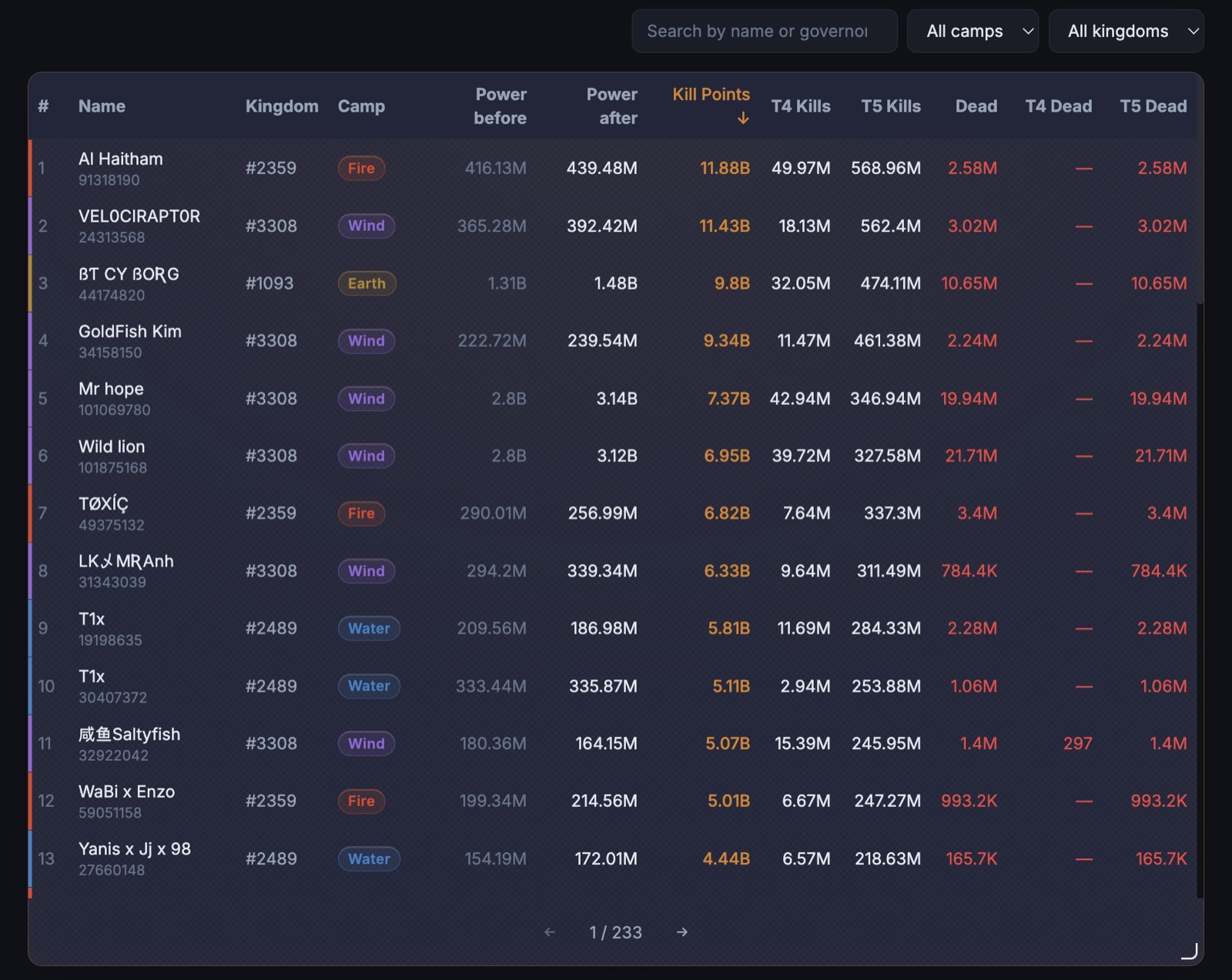Open the All camps dropdown
The height and width of the screenshot is (980, 1232).
[x=973, y=32]
